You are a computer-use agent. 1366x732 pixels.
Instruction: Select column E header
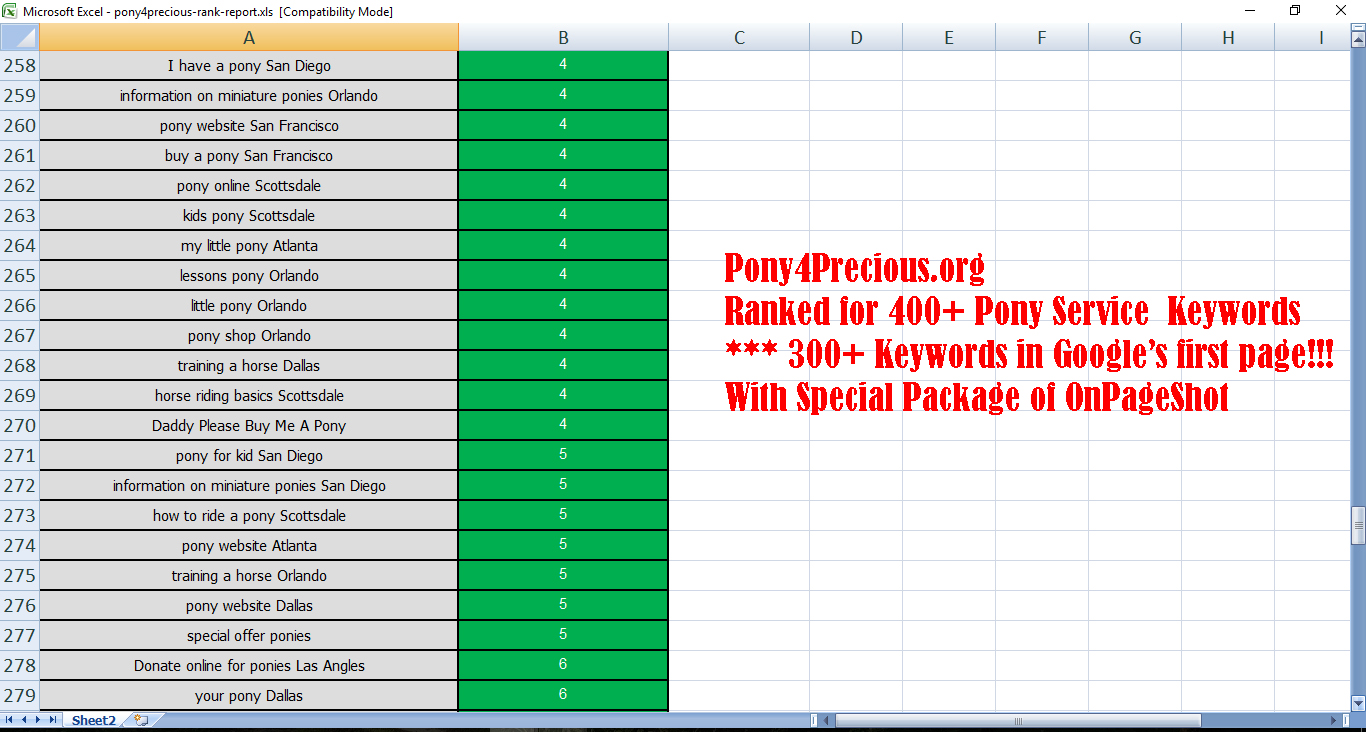[949, 38]
